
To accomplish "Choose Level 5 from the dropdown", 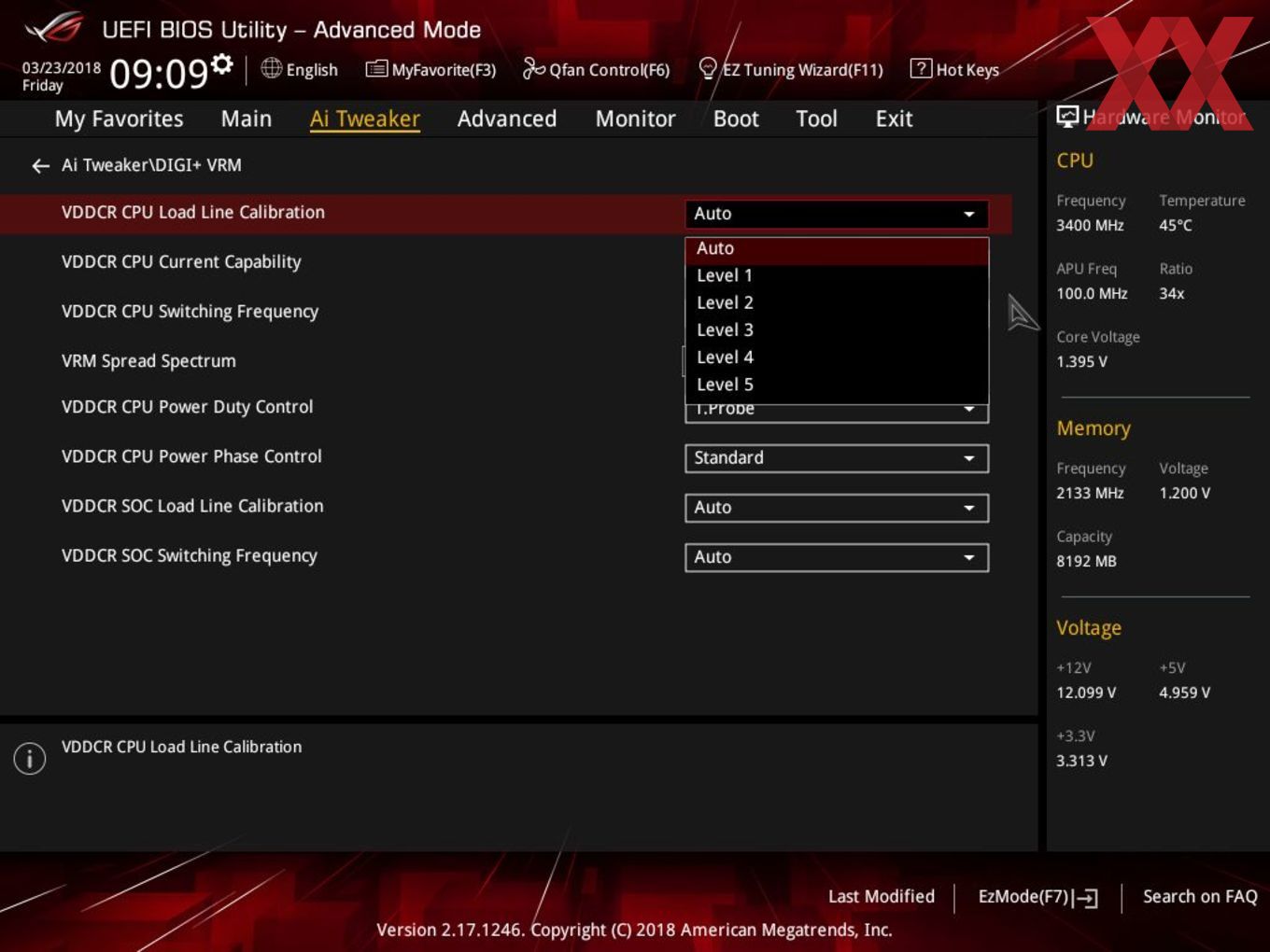I will coord(837,385).
